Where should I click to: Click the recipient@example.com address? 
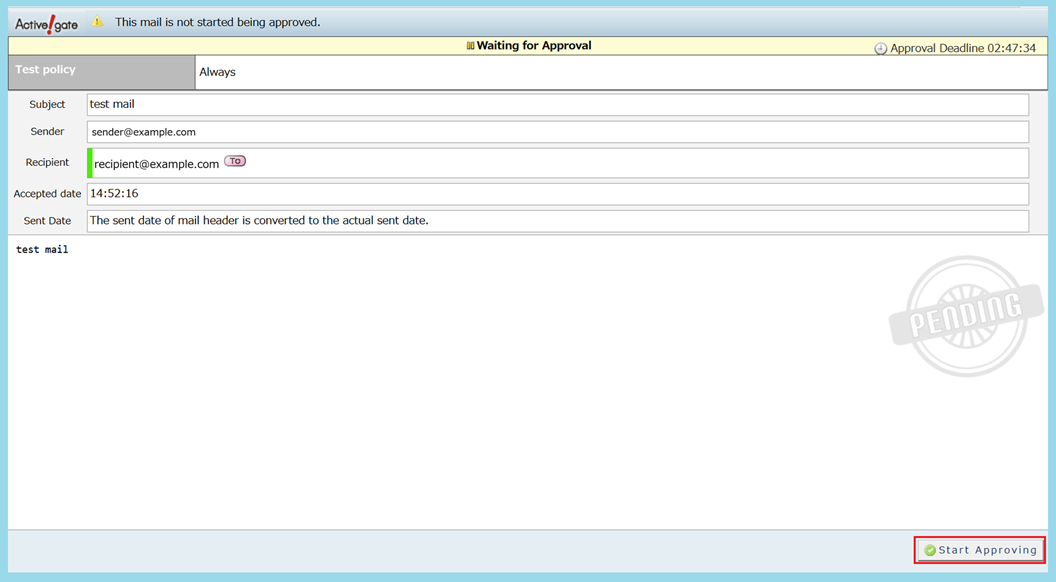(x=156, y=164)
